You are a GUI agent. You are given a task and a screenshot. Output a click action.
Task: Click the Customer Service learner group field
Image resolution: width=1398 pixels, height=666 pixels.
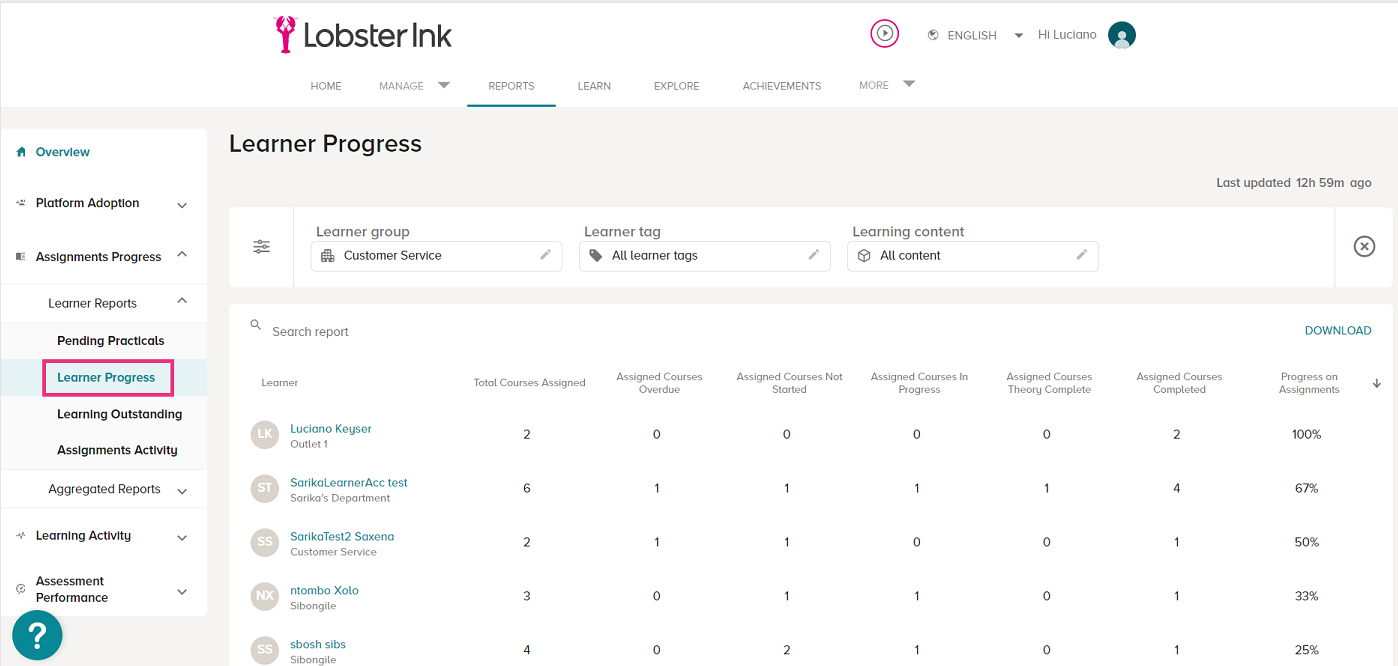(436, 256)
